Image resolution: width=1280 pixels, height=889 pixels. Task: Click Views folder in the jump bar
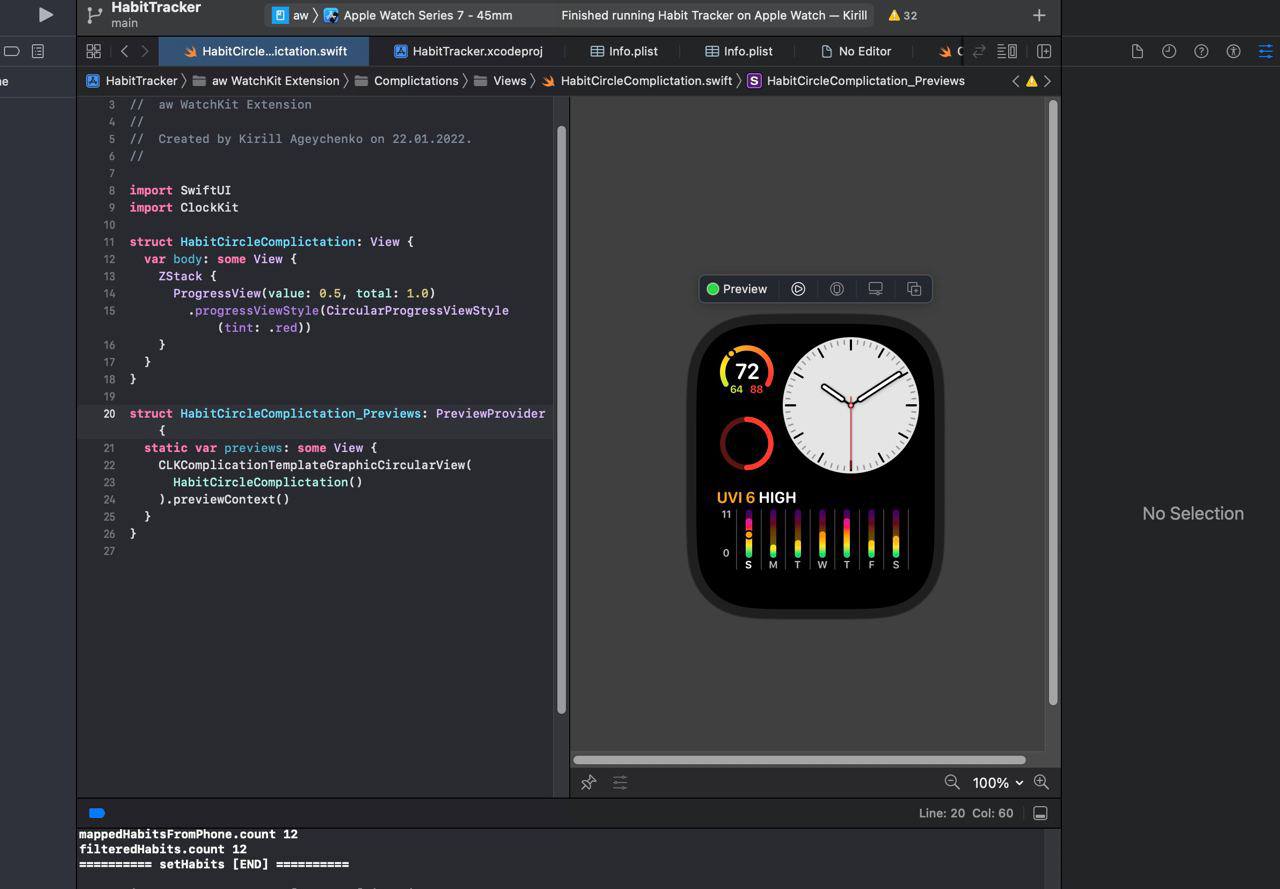(x=500, y=81)
